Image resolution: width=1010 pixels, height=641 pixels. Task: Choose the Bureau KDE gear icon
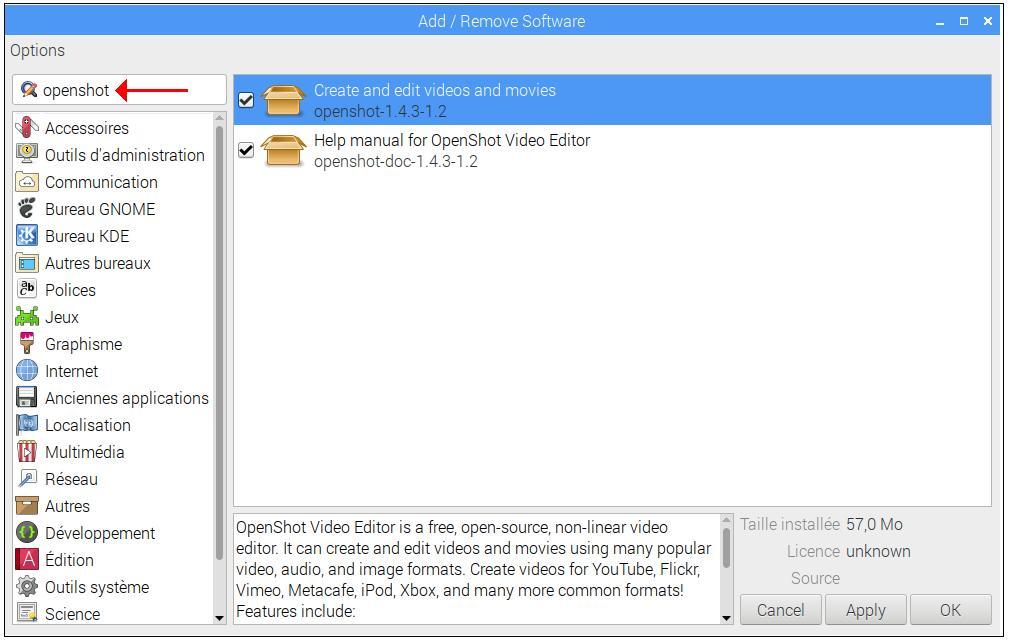(26, 236)
